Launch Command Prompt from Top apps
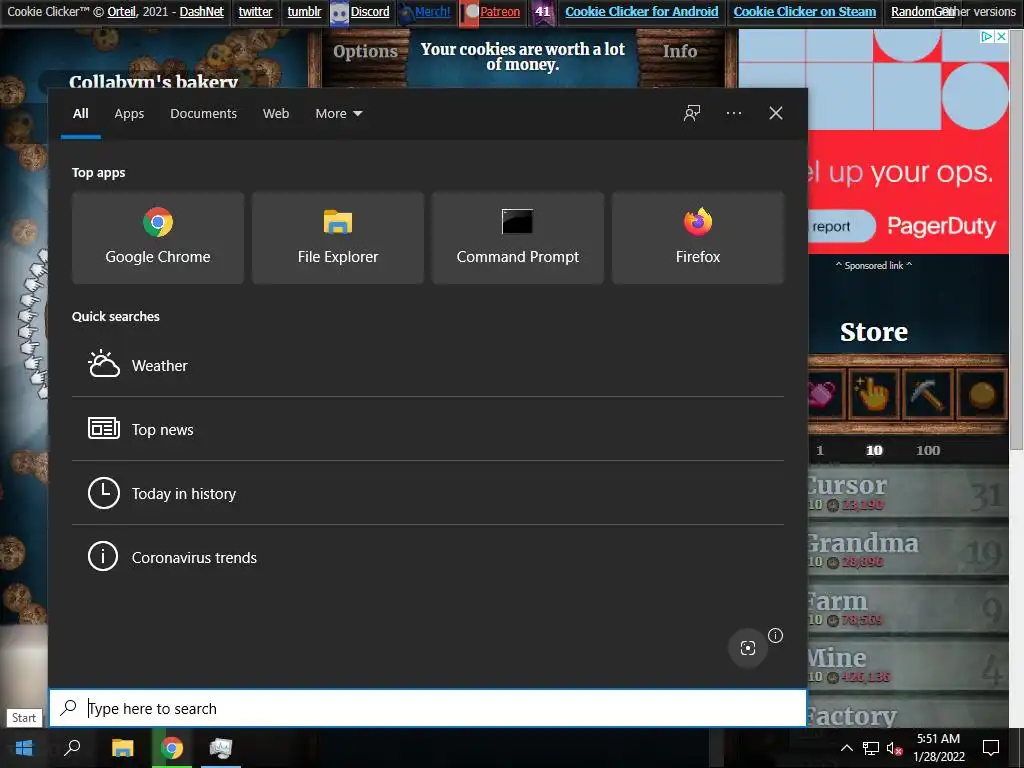The image size is (1024, 768). point(518,238)
